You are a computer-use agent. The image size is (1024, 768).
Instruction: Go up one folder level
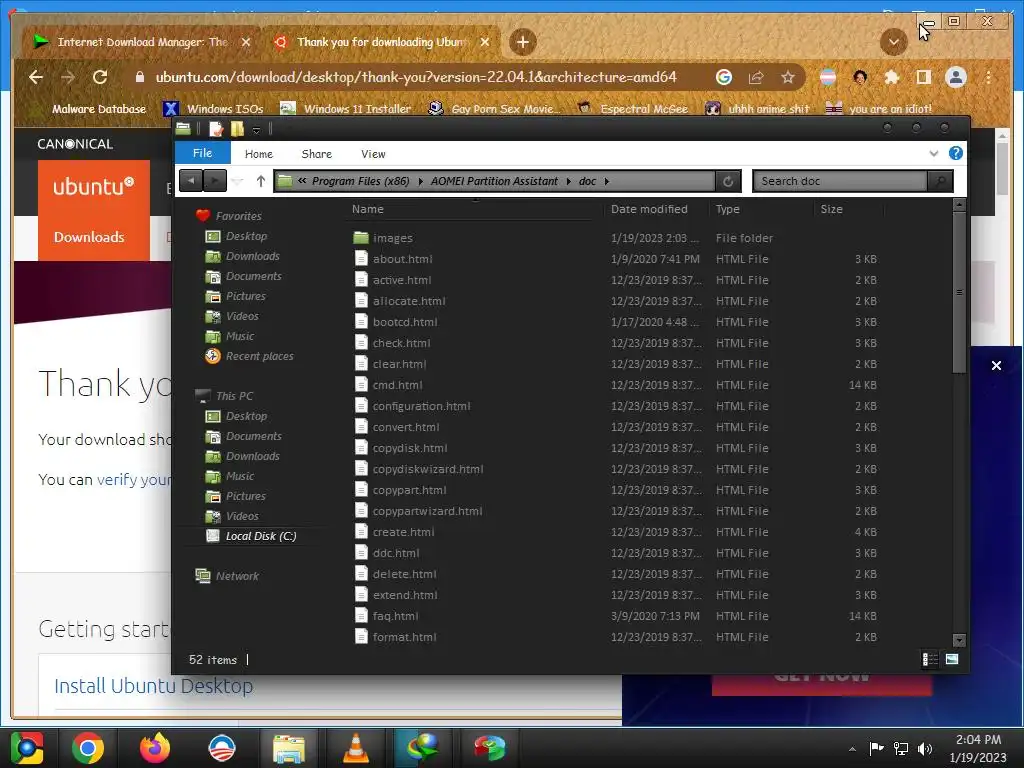[261, 181]
